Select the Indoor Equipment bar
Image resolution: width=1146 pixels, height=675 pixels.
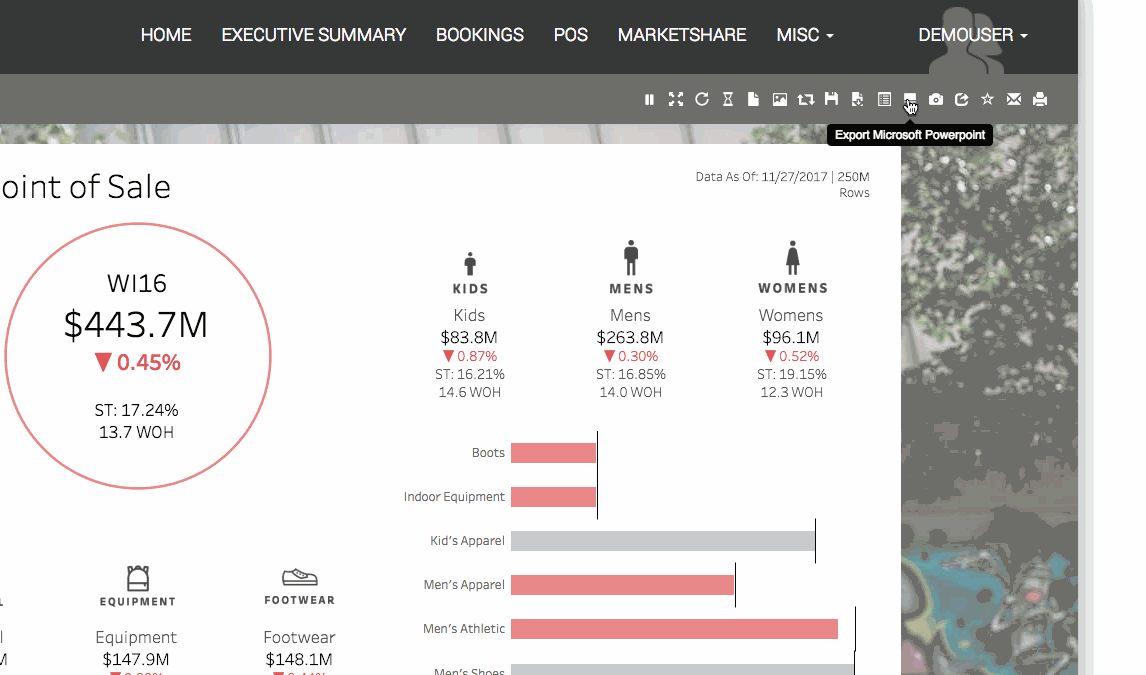[x=553, y=497]
